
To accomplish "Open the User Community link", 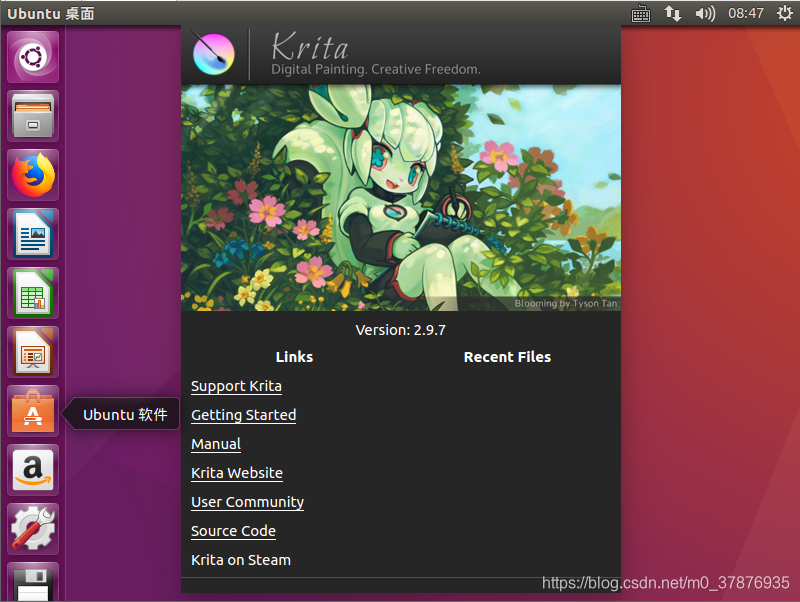I will point(247,502).
